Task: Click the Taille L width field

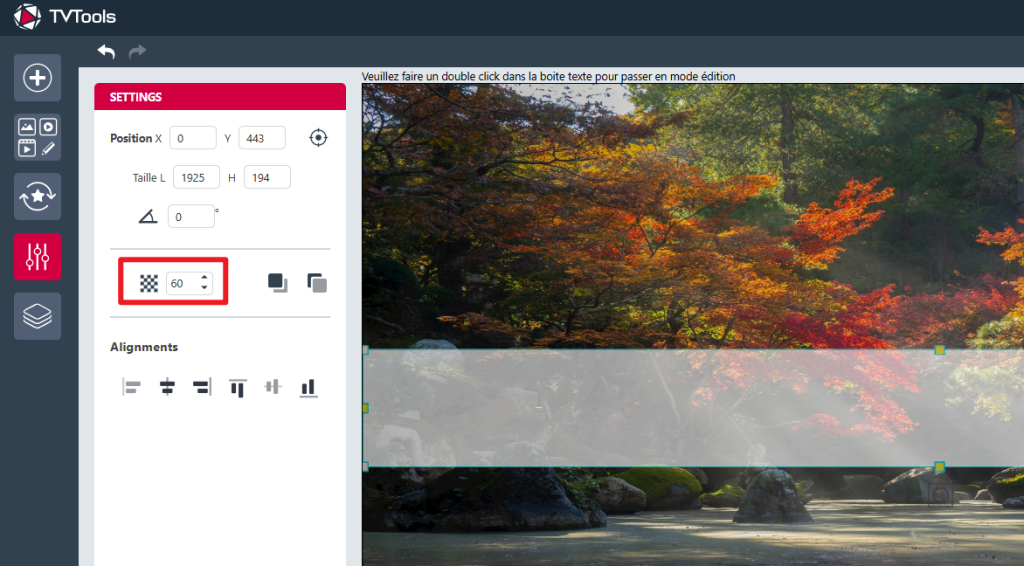Action: (x=196, y=177)
